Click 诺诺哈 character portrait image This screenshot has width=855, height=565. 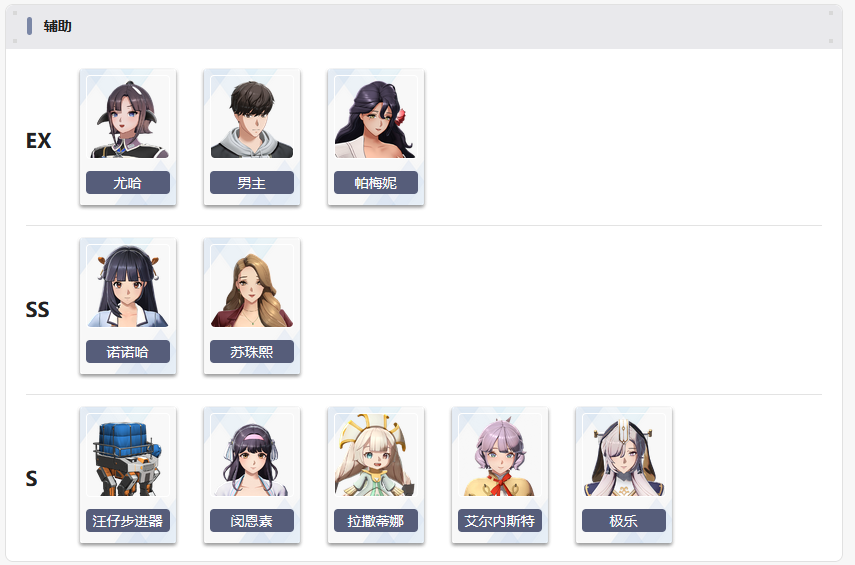pyautogui.click(x=128, y=286)
